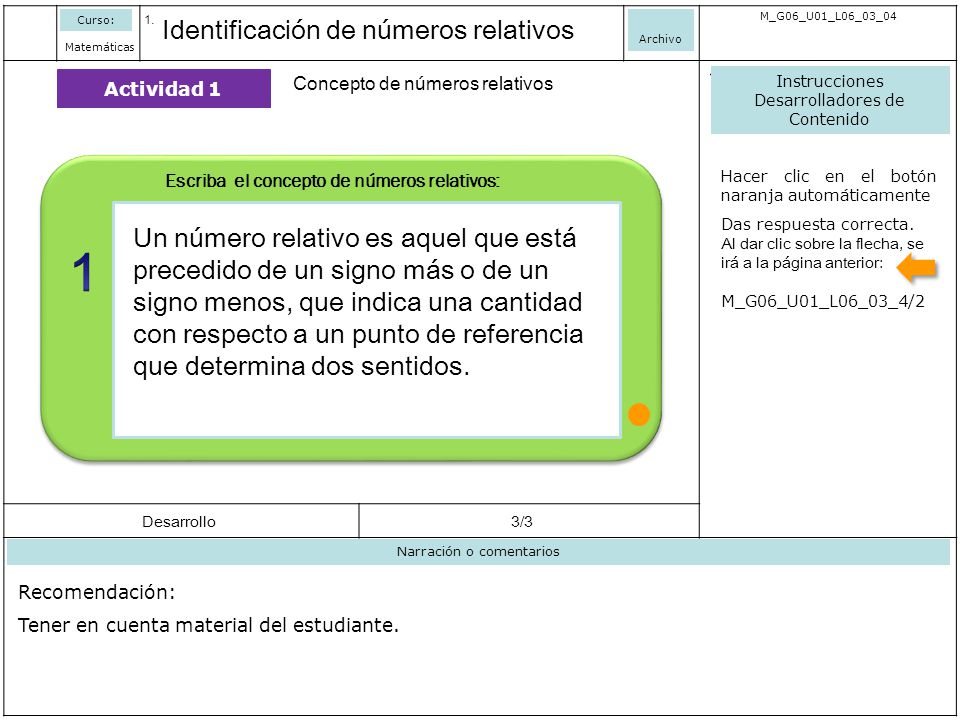Click the prompt Escriba el concepto de números relativos
The image size is (960, 720).
(332, 181)
